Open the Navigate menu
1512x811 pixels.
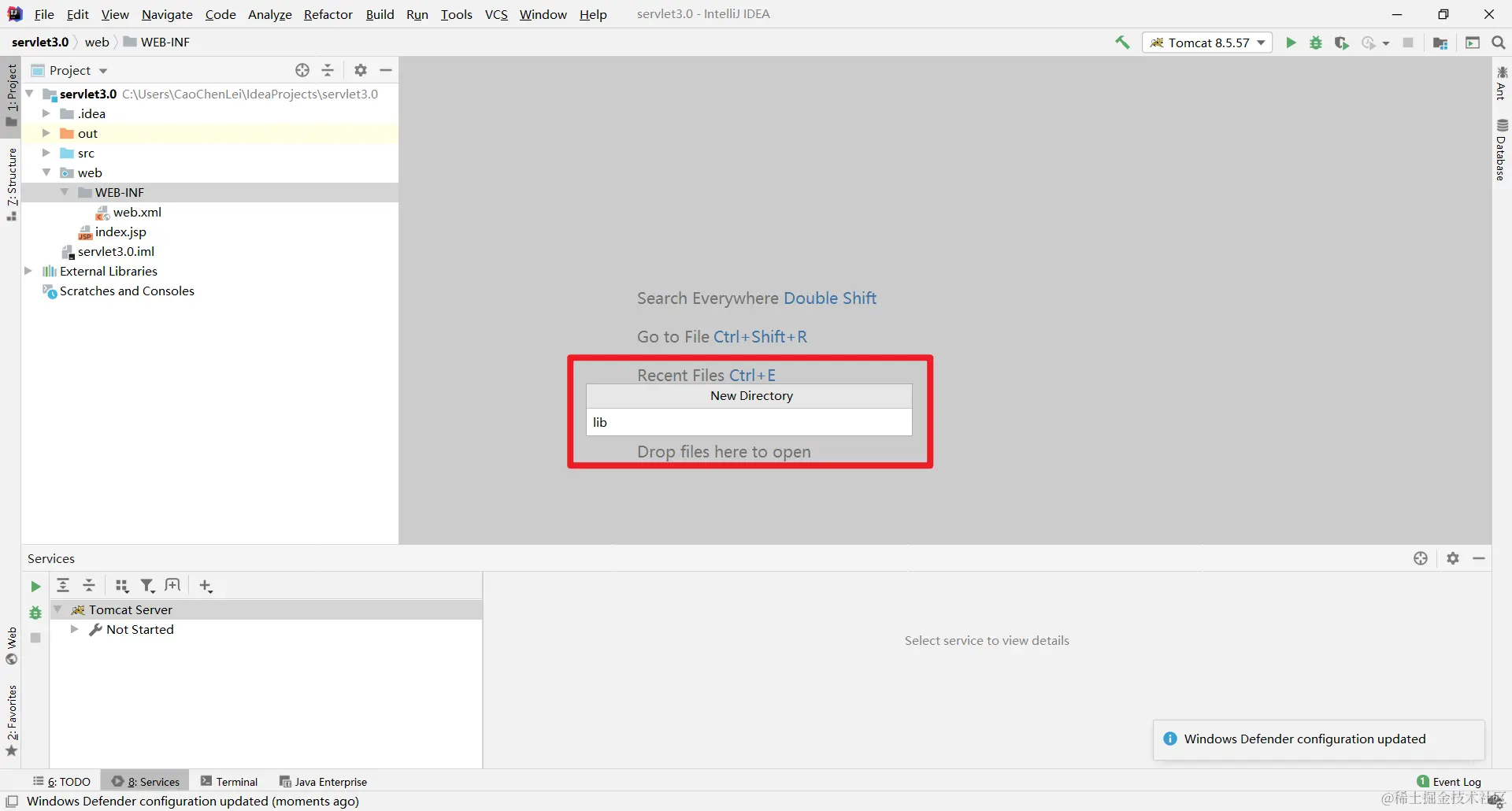167,14
